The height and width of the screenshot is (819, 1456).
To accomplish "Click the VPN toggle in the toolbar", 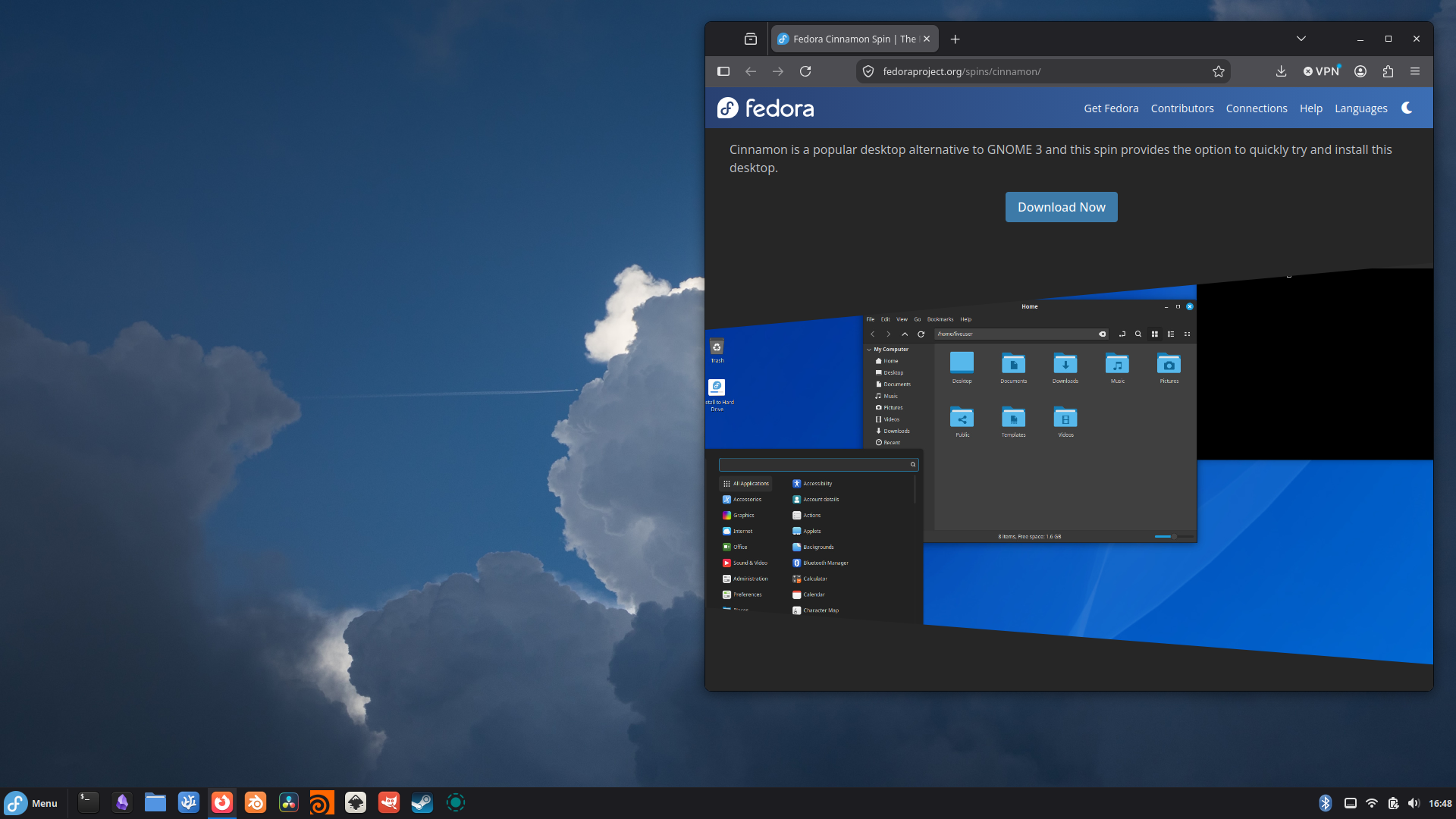I will point(1322,71).
